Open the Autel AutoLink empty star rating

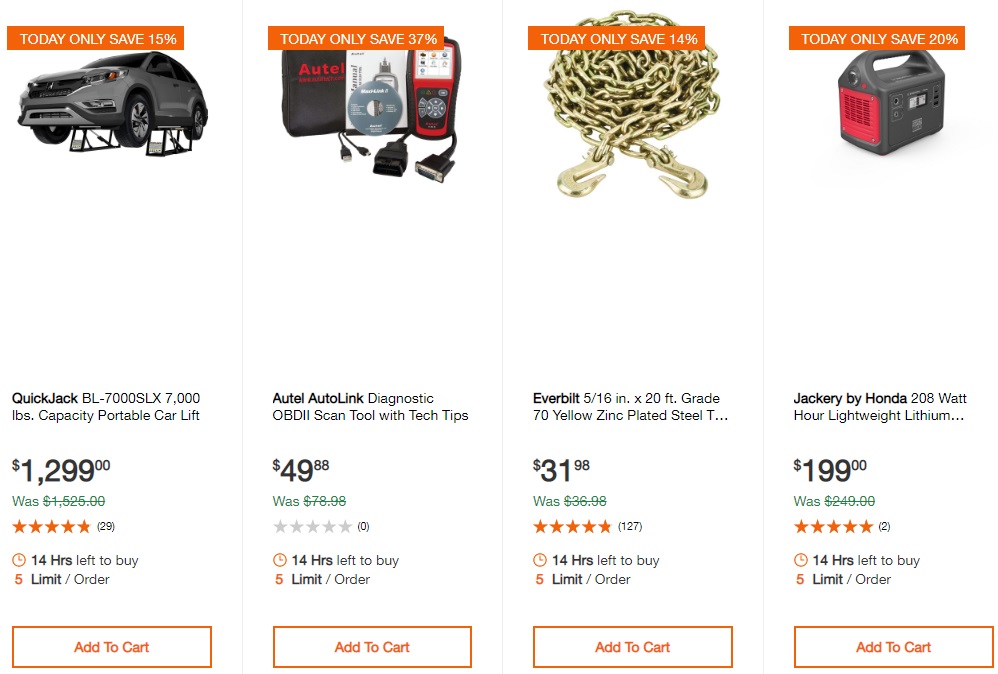click(313, 526)
